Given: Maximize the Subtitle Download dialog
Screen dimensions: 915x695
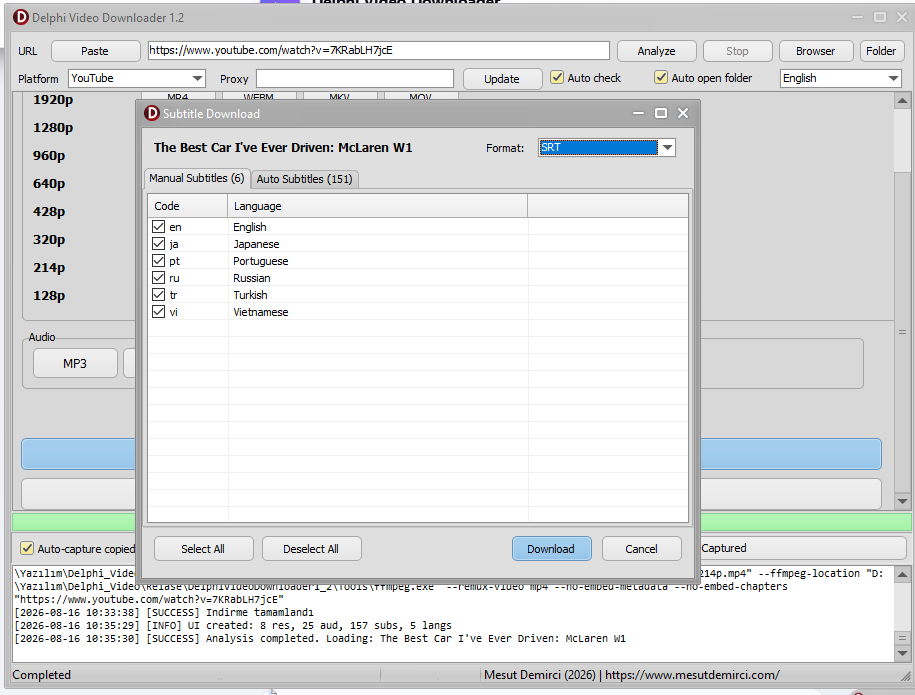Looking at the screenshot, I should (x=661, y=113).
